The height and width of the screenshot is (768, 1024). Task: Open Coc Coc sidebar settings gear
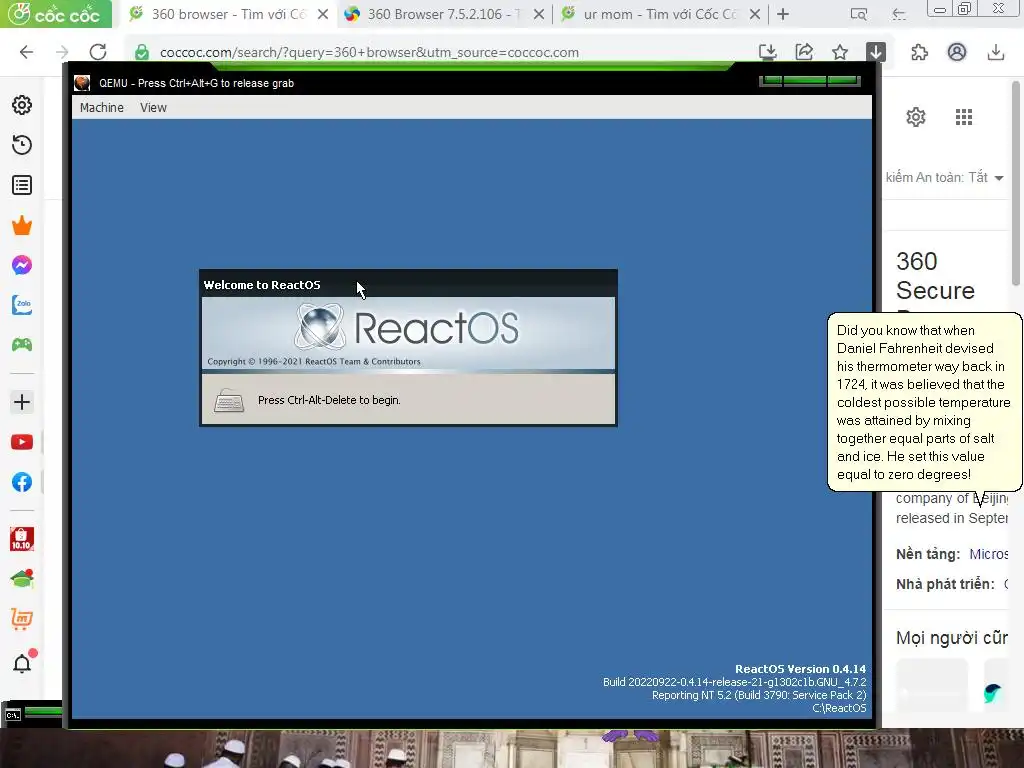22,105
